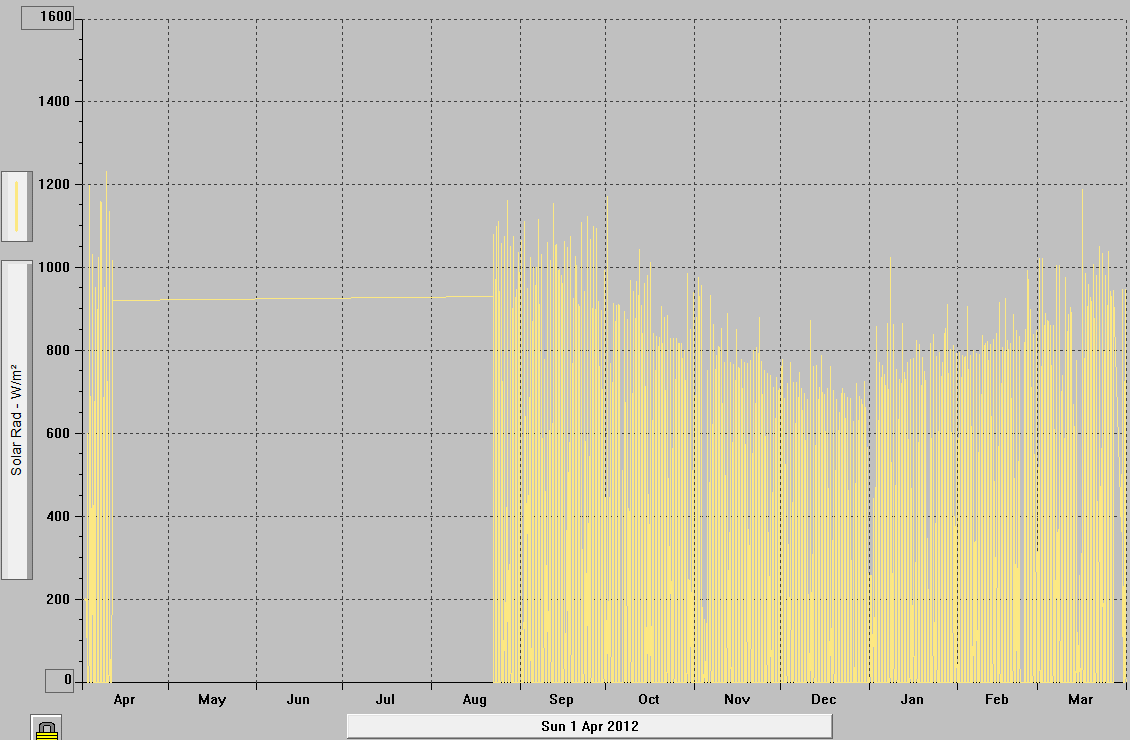This screenshot has width=1130, height=740.
Task: Click the Oct month label on axis
Action: tap(649, 700)
